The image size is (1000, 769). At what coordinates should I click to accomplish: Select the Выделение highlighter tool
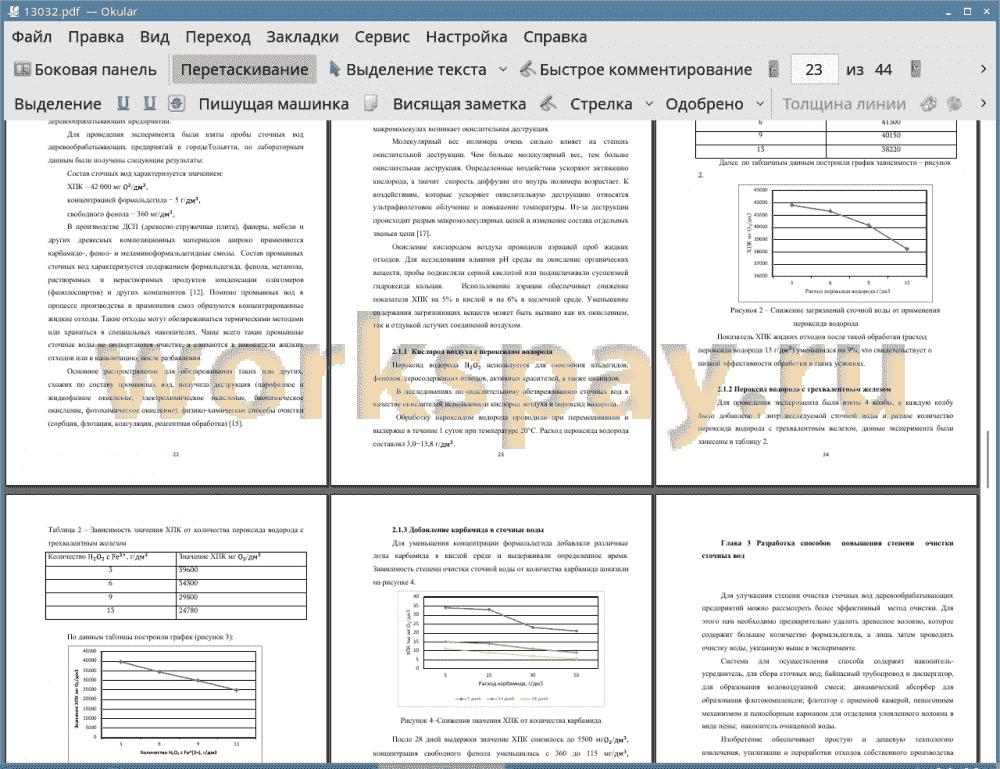(57, 104)
